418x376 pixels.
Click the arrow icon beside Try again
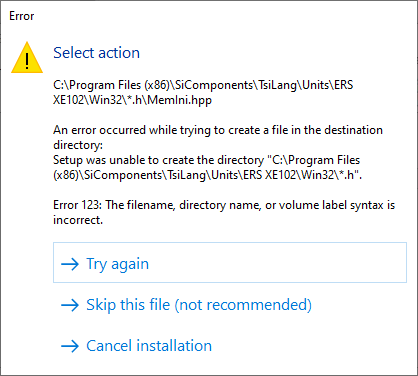(70, 264)
